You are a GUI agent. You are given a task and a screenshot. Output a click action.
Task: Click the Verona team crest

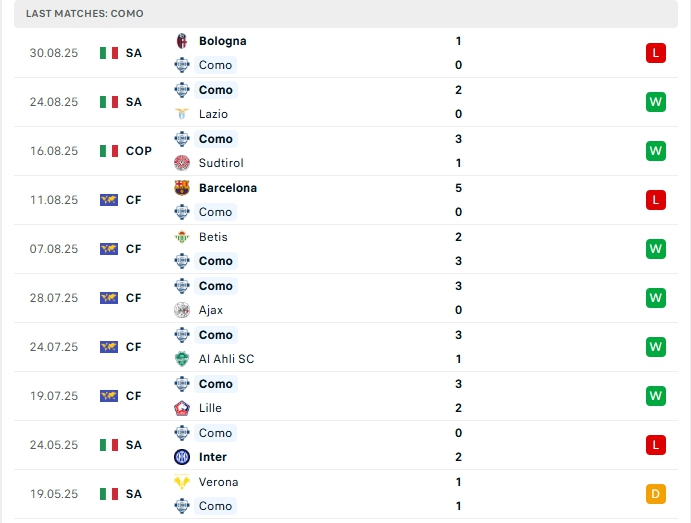[181, 482]
